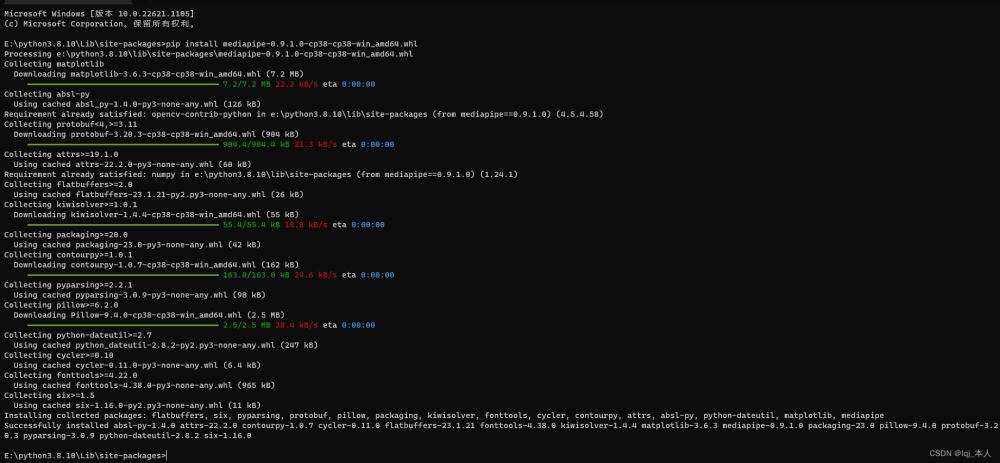Click the opencv-contrib-python requirement satisfied line
The image size is (1000, 463).
tap(304, 114)
